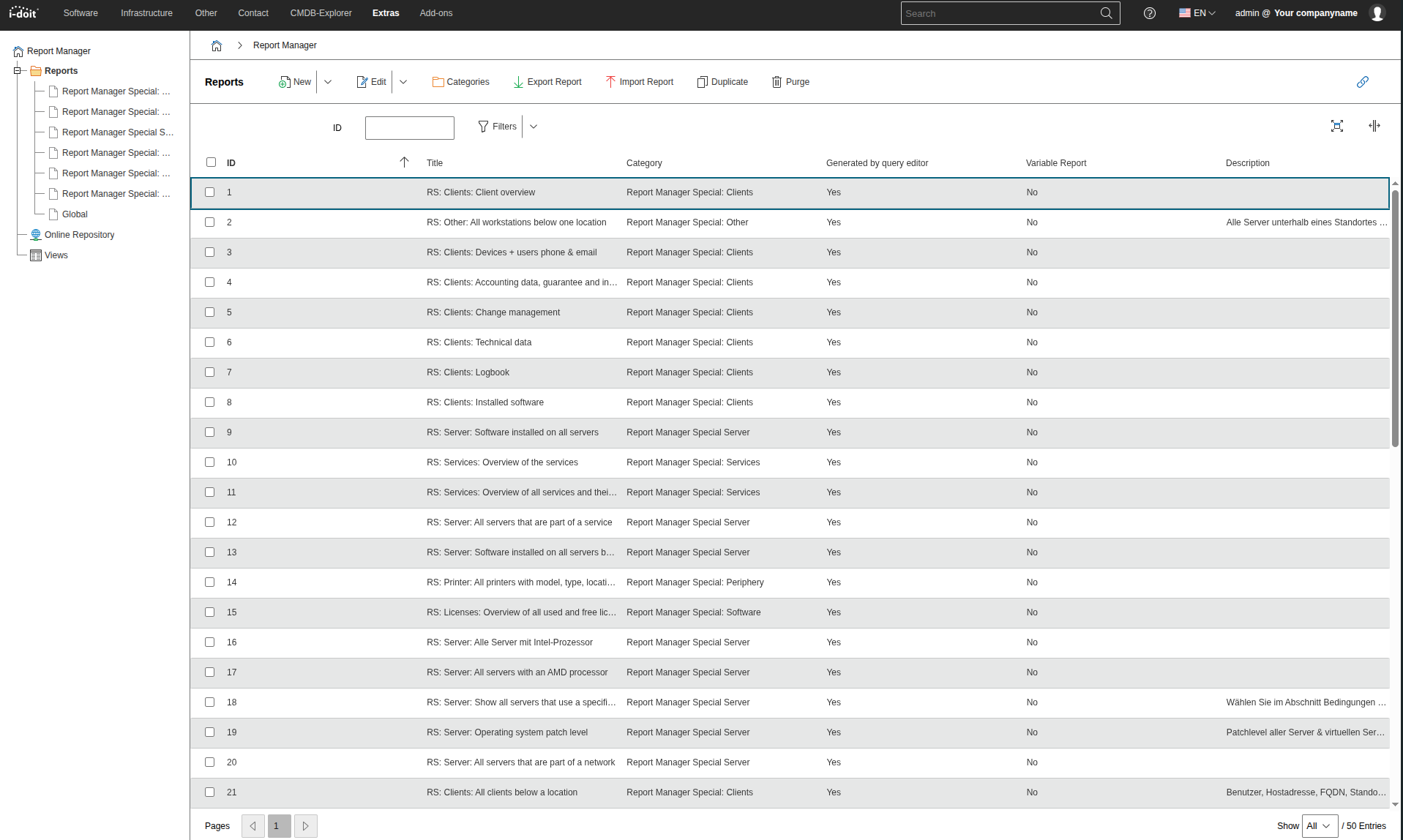Click the top Search input field

[x=999, y=13]
